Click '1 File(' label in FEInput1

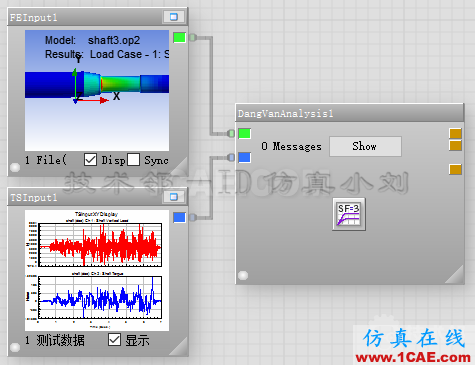(46, 160)
